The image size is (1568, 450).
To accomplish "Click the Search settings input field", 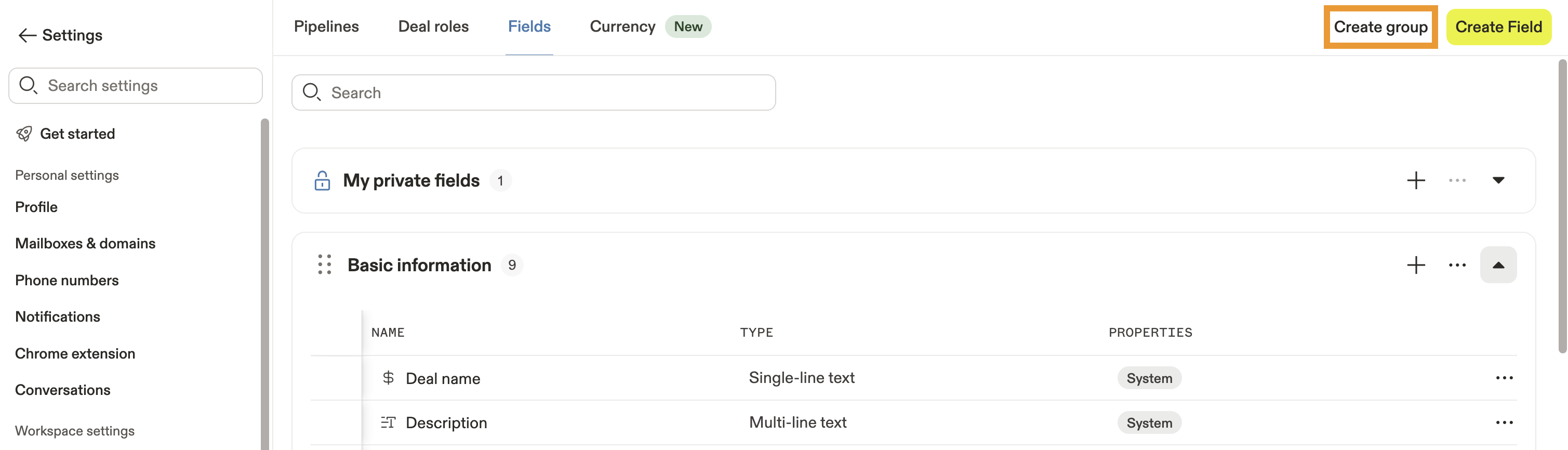I will pyautogui.click(x=146, y=86).
